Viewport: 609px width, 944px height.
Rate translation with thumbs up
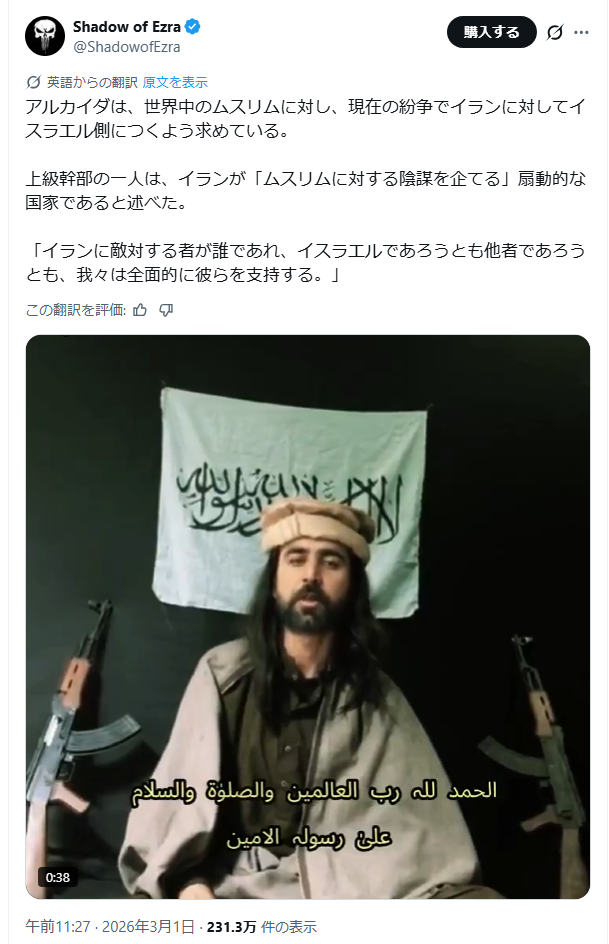tap(140, 310)
